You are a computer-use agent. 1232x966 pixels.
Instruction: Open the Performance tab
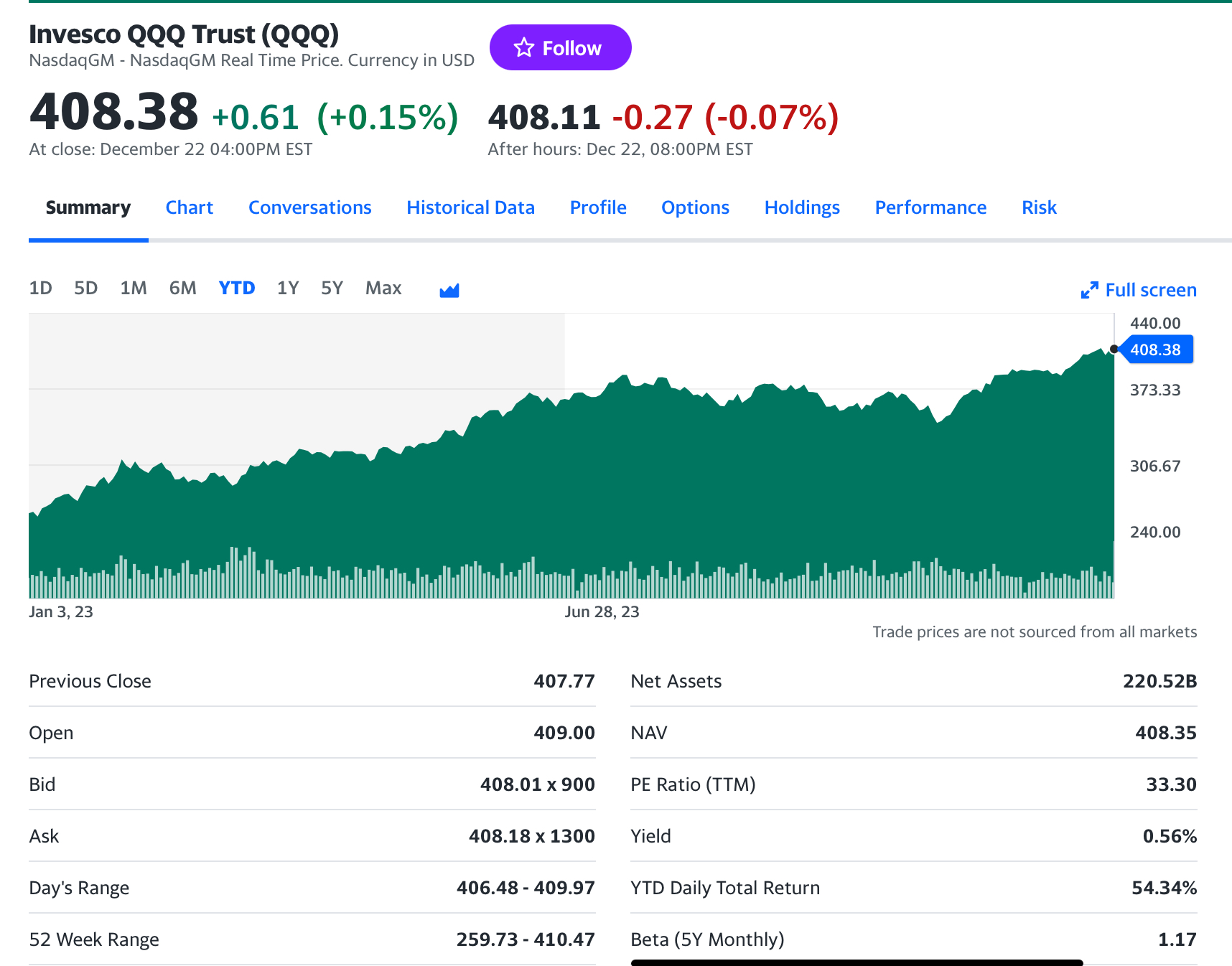point(930,207)
